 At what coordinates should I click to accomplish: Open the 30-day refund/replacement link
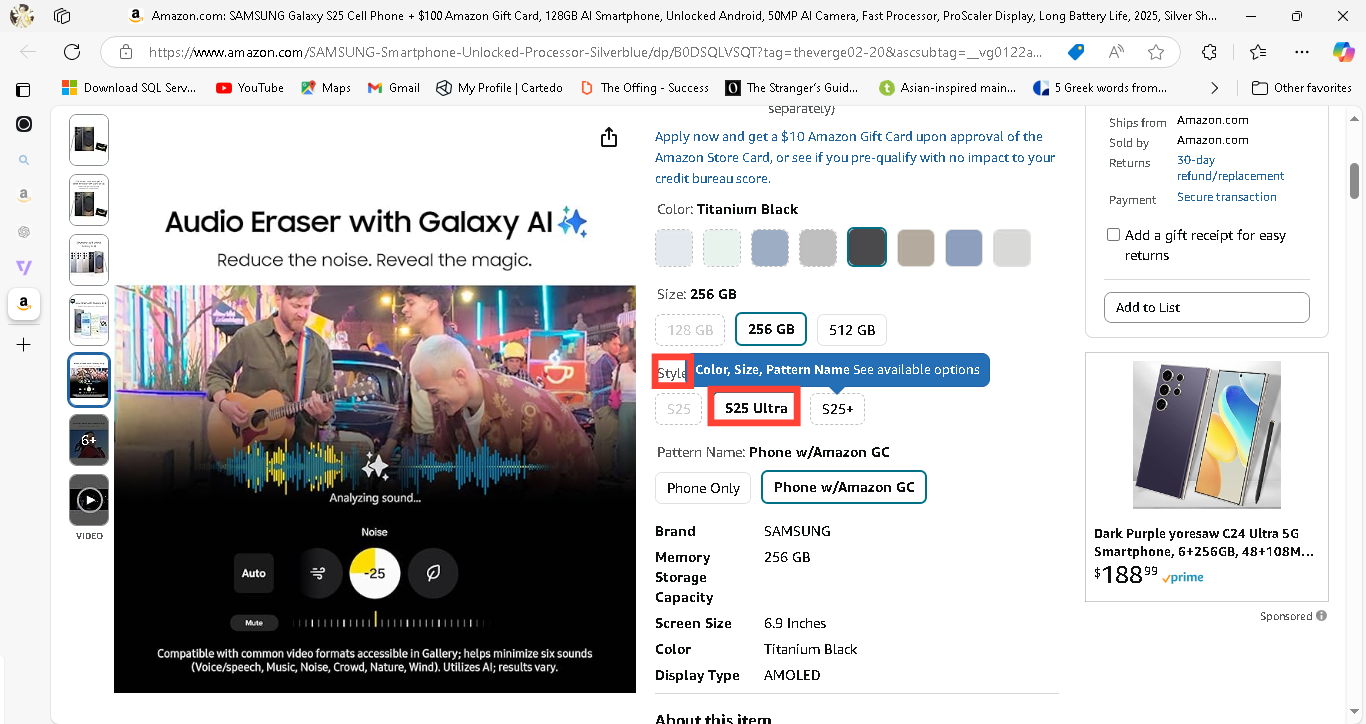point(1230,168)
